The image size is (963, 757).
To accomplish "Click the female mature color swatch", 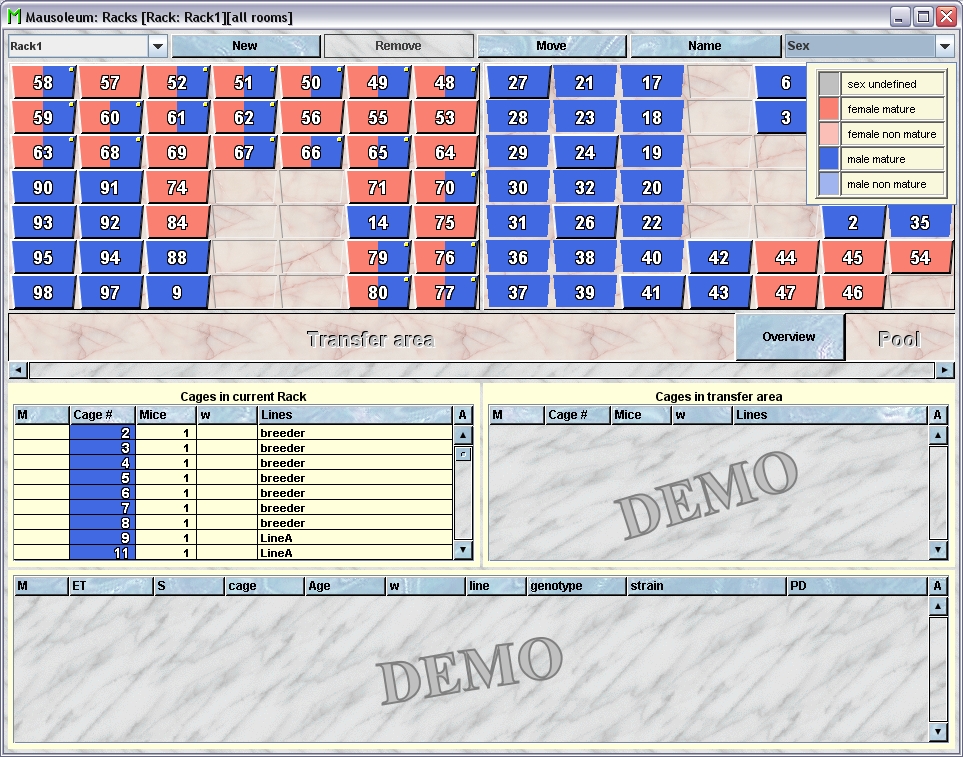I will pyautogui.click(x=829, y=109).
